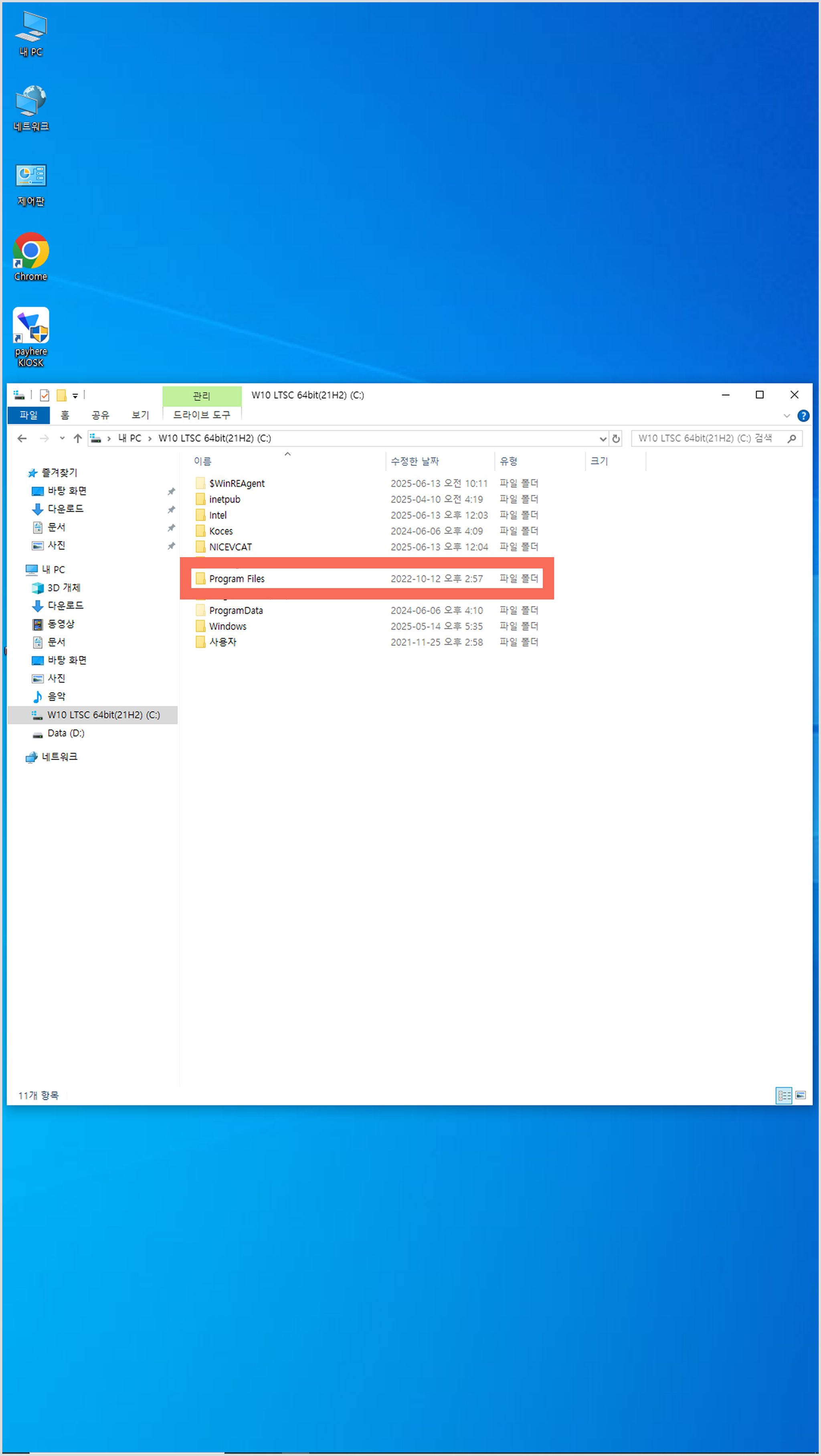Open 3D 개체 in navigation pane

click(x=63, y=587)
